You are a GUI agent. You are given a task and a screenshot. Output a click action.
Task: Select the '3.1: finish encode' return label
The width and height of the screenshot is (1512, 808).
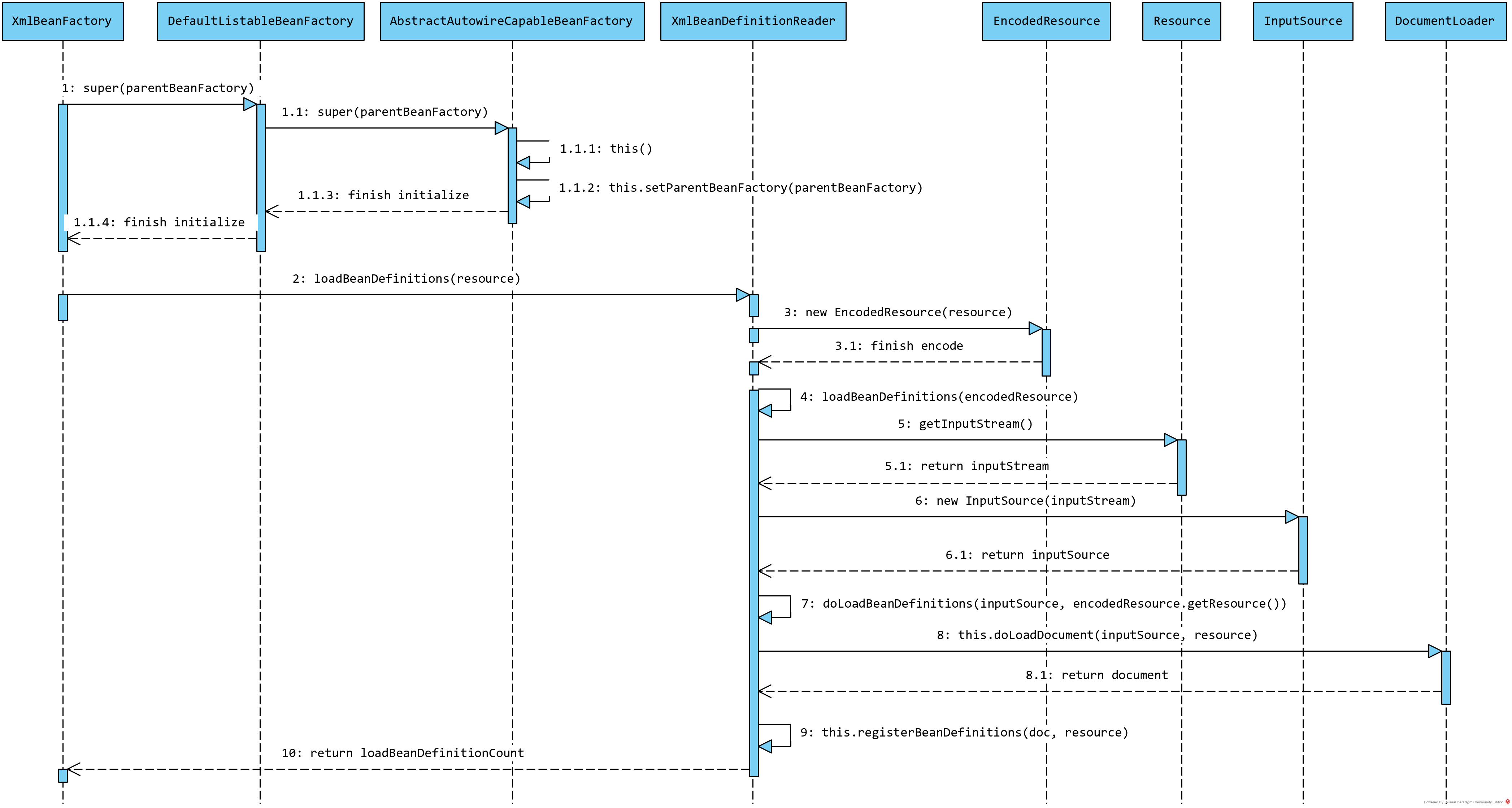pyautogui.click(x=899, y=346)
